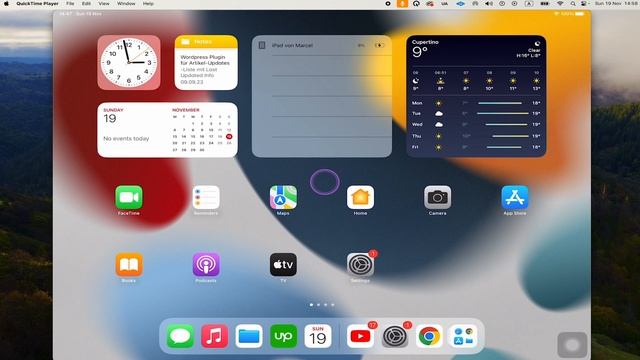This screenshot has width=640, height=360.
Task: Launch the Maps app
Action: (283, 198)
